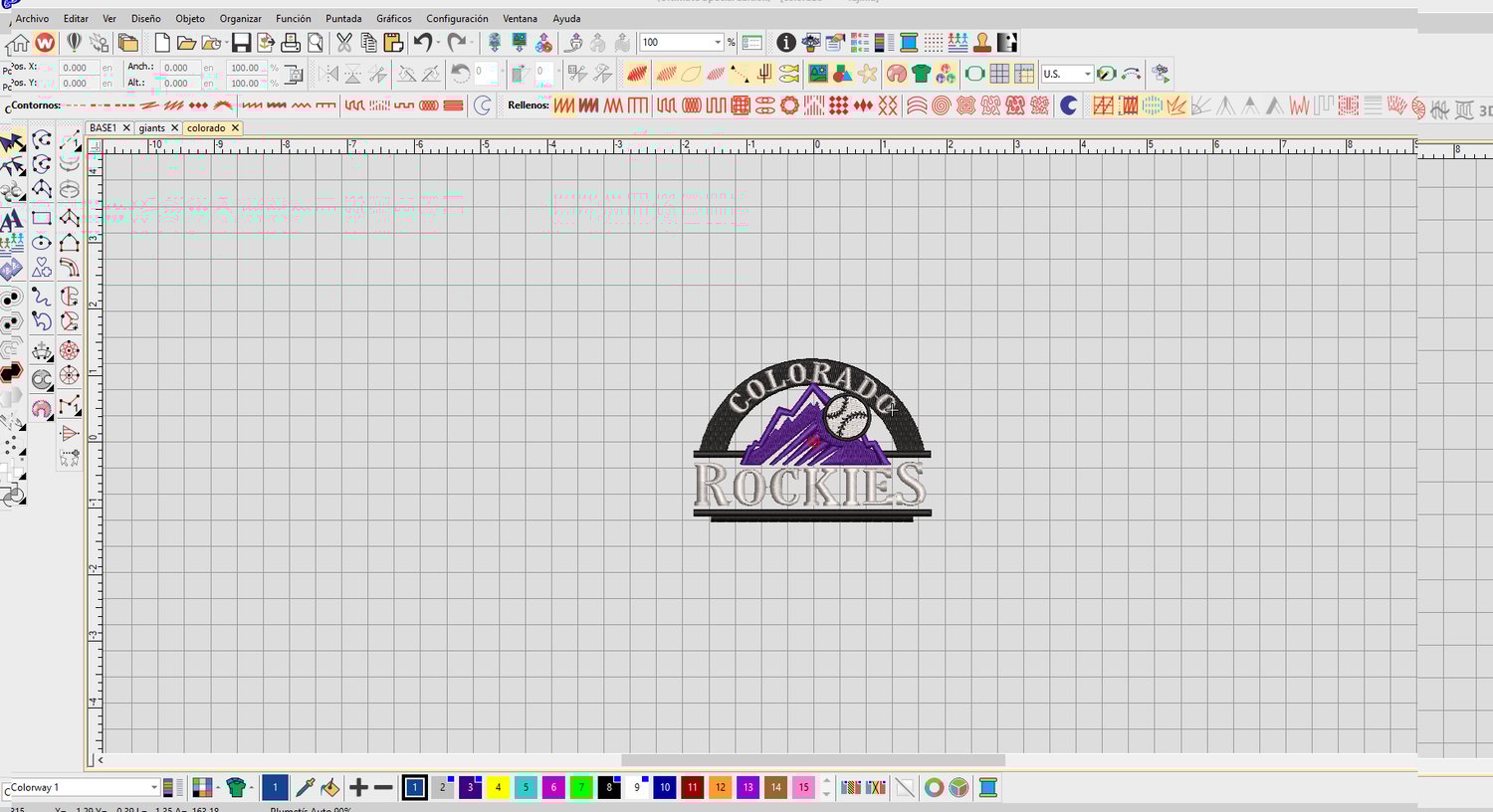This screenshot has height=812, width=1493.
Task: Expand the Colorway 1 dropdown
Action: point(153,787)
